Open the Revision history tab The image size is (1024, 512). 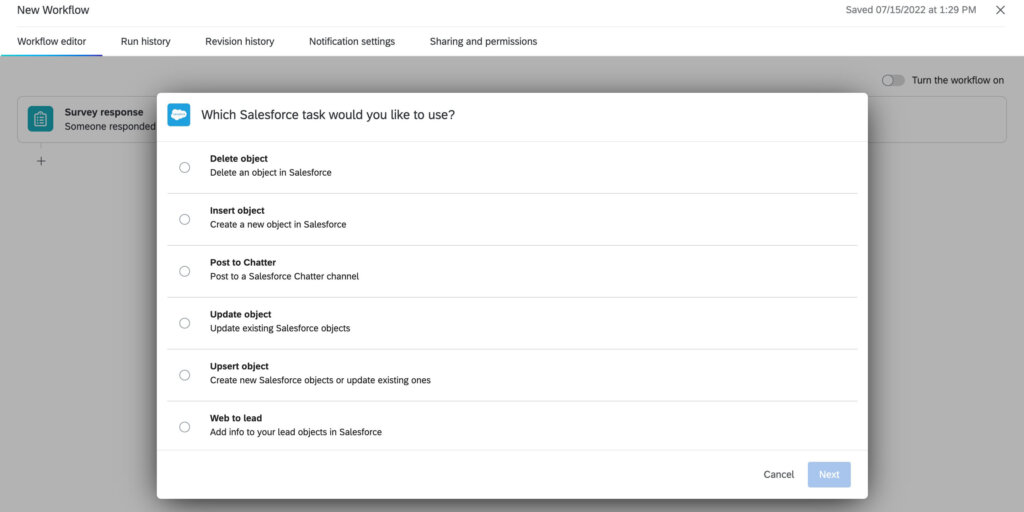[x=240, y=42]
